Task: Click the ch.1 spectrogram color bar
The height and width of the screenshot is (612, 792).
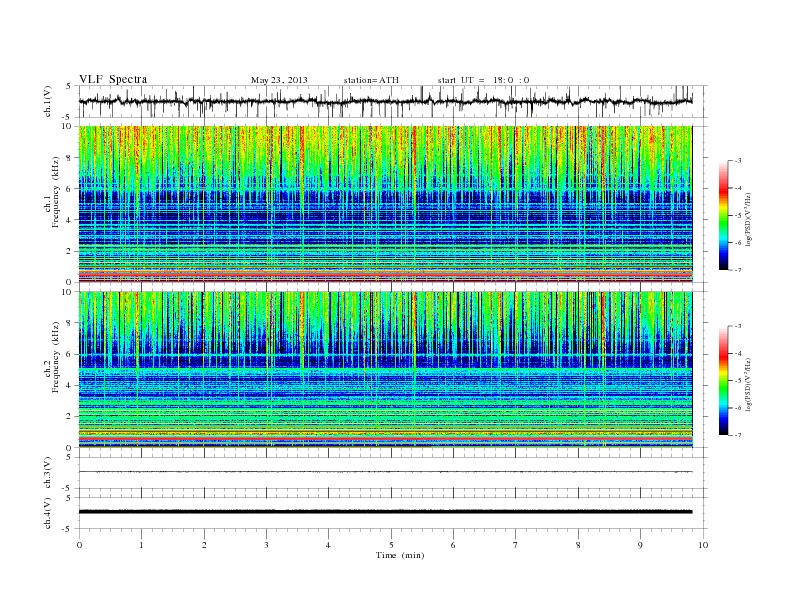Action: [x=723, y=216]
